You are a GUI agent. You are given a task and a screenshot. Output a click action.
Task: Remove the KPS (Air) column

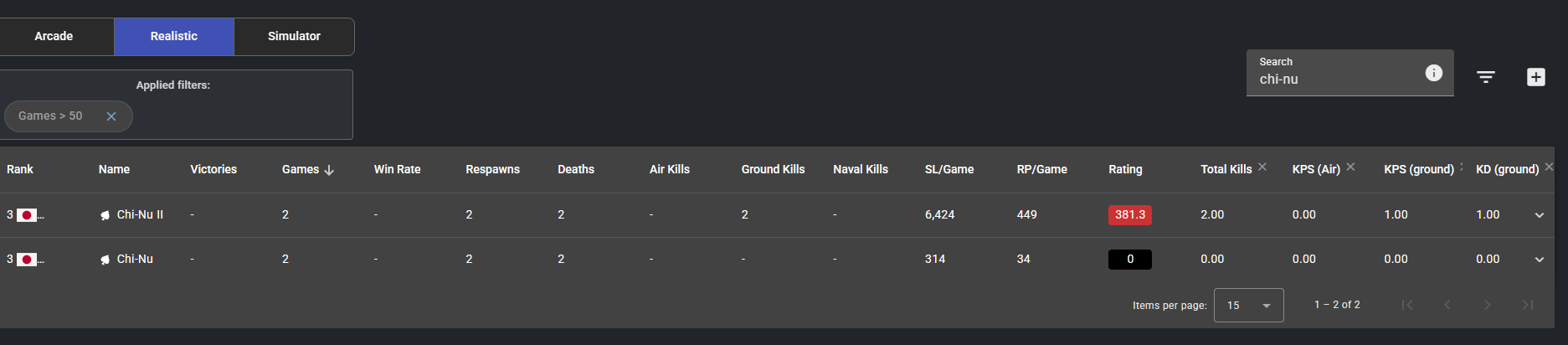(x=1350, y=167)
